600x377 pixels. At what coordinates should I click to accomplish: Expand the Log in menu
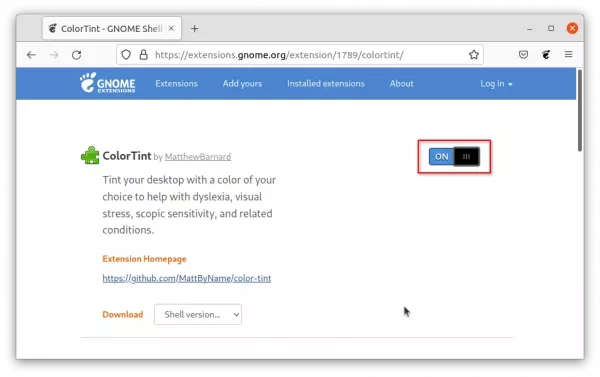(496, 84)
